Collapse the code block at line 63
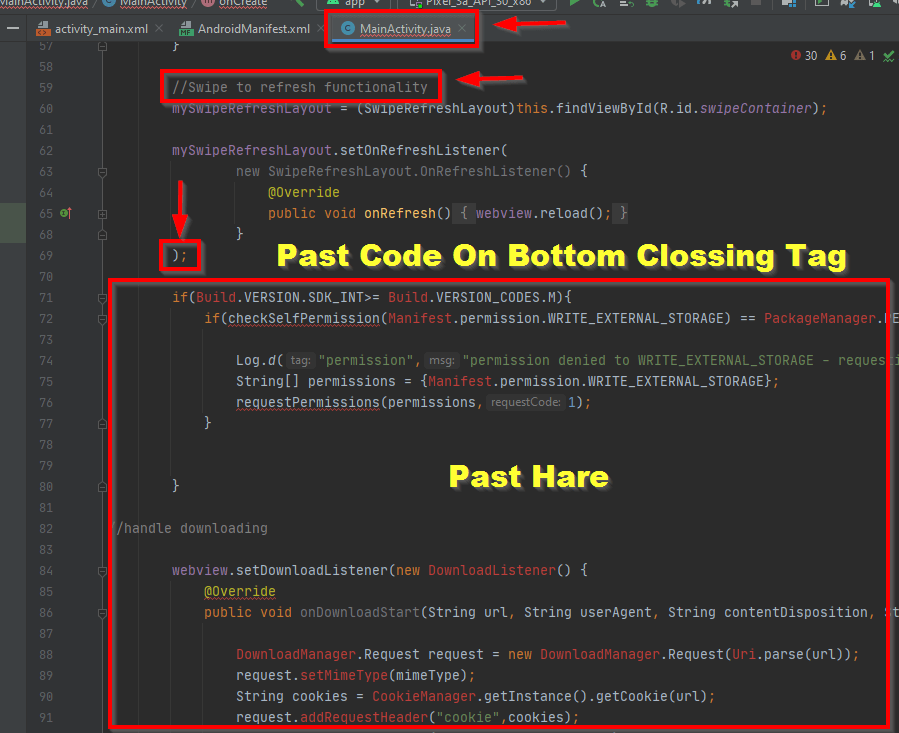 tap(103, 172)
